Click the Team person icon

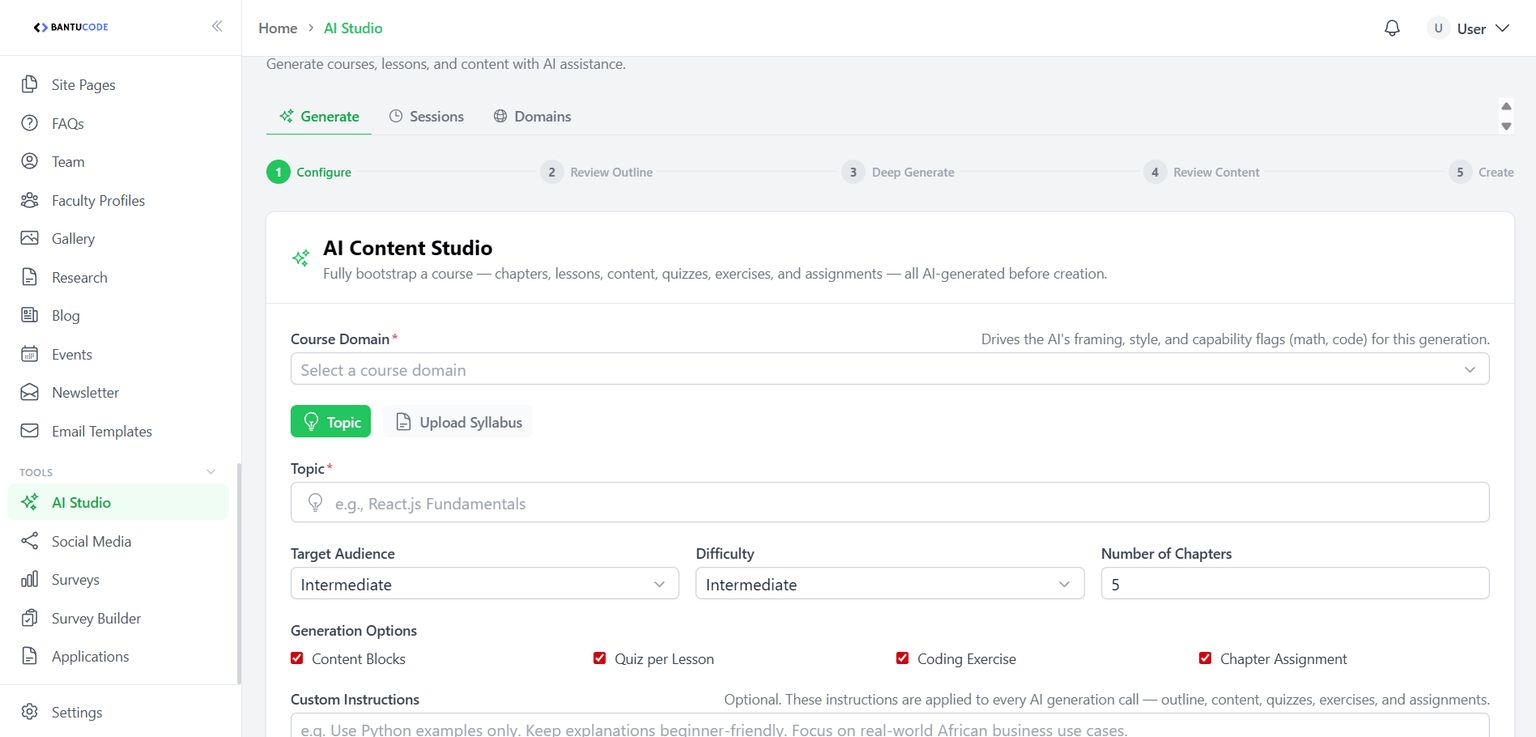click(x=30, y=161)
